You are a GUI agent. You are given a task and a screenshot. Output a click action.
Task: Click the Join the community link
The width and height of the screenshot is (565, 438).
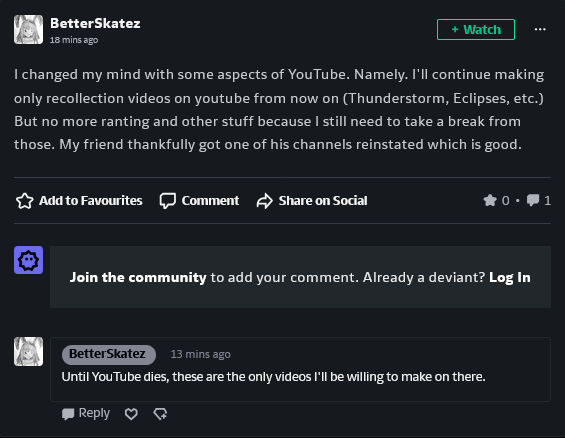[138, 277]
